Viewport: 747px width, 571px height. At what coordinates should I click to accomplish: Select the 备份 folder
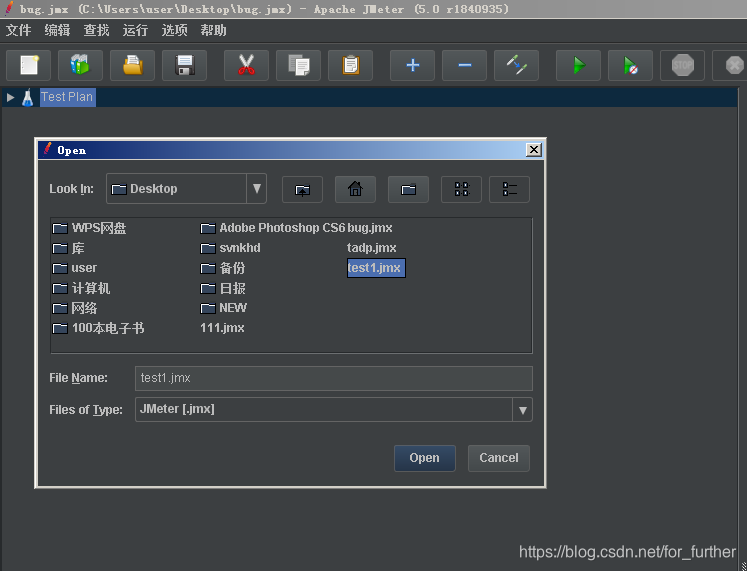[x=223, y=268]
